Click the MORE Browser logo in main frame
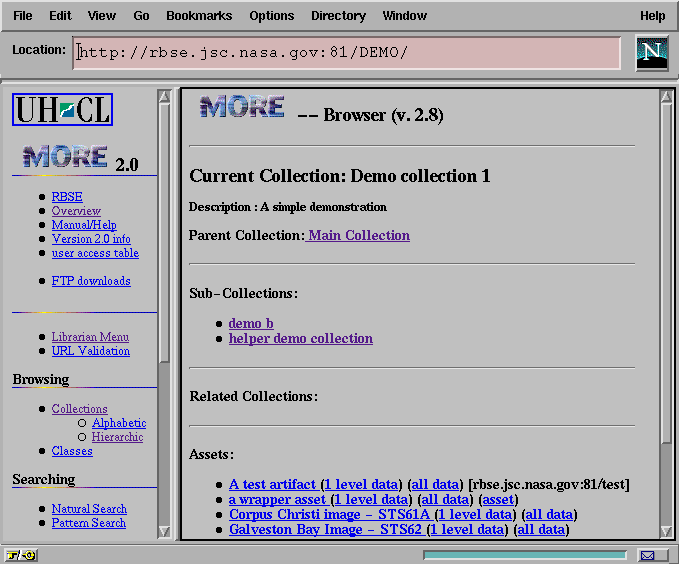 (x=242, y=108)
